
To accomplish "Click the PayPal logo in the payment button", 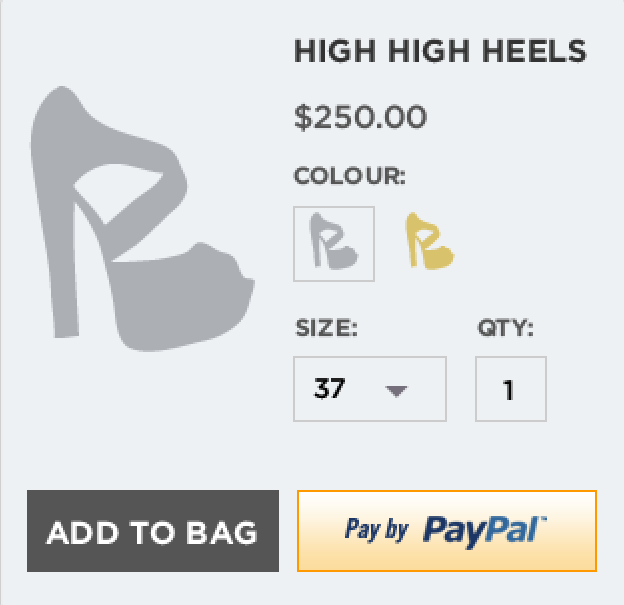I will point(484,531).
